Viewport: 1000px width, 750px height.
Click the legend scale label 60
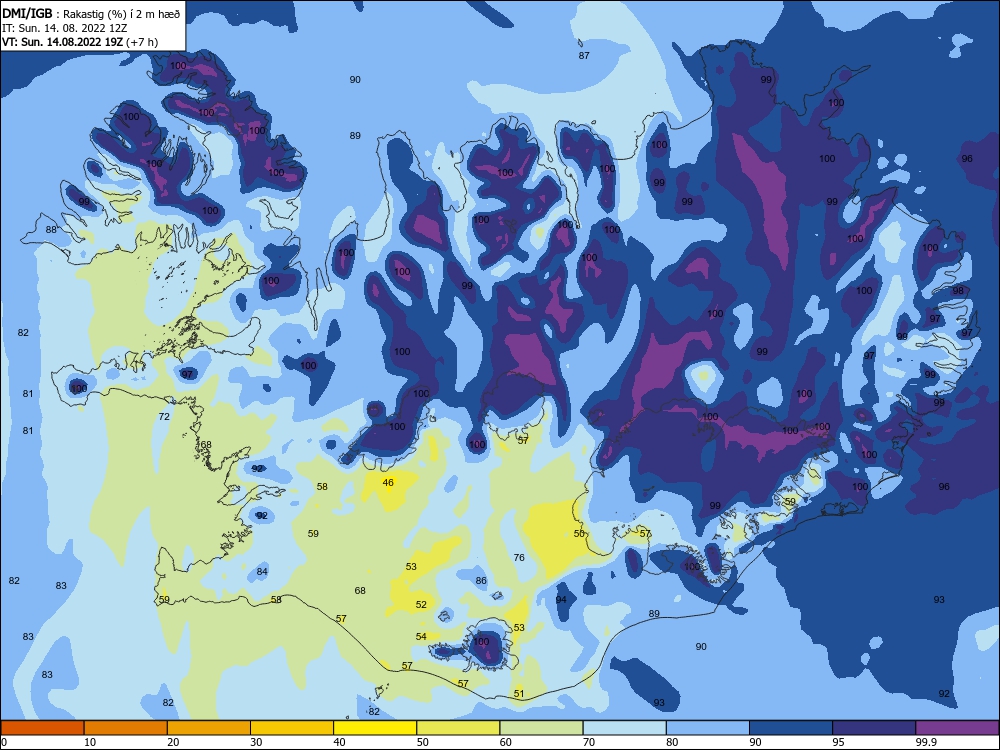[x=506, y=742]
